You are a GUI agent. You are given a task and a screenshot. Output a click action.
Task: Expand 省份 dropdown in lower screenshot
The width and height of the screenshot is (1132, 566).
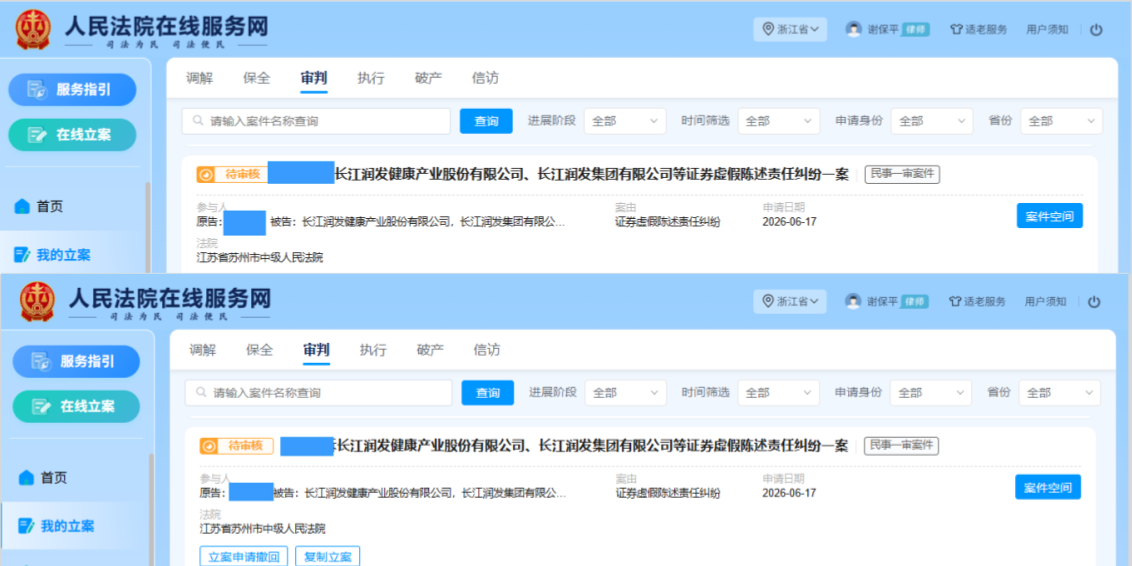click(1060, 393)
